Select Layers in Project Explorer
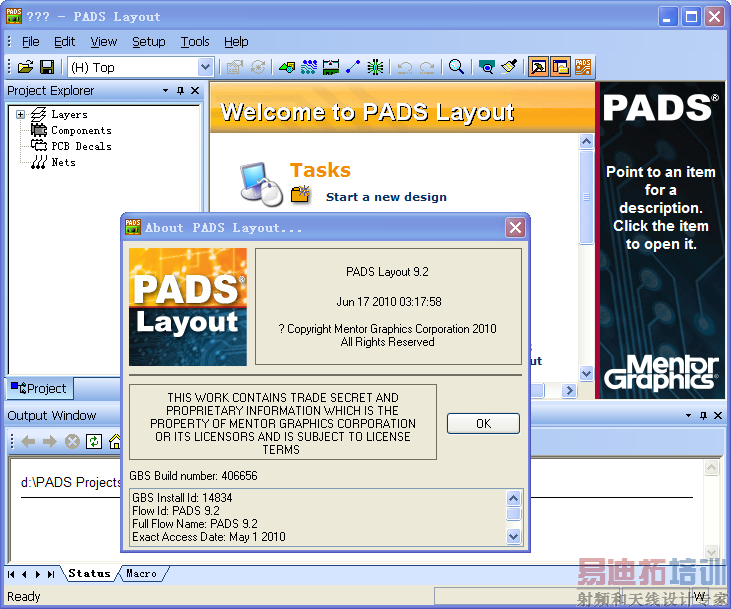This screenshot has width=731, height=609. coord(69,115)
